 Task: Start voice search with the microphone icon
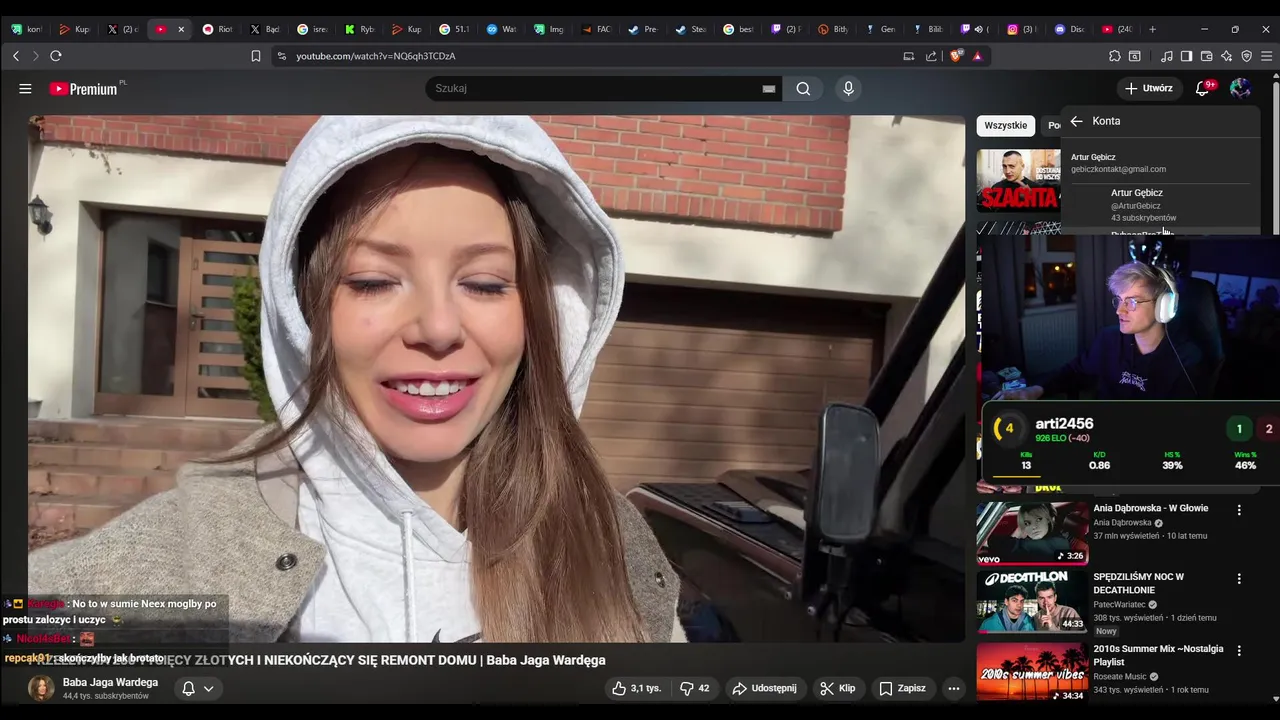(x=848, y=88)
